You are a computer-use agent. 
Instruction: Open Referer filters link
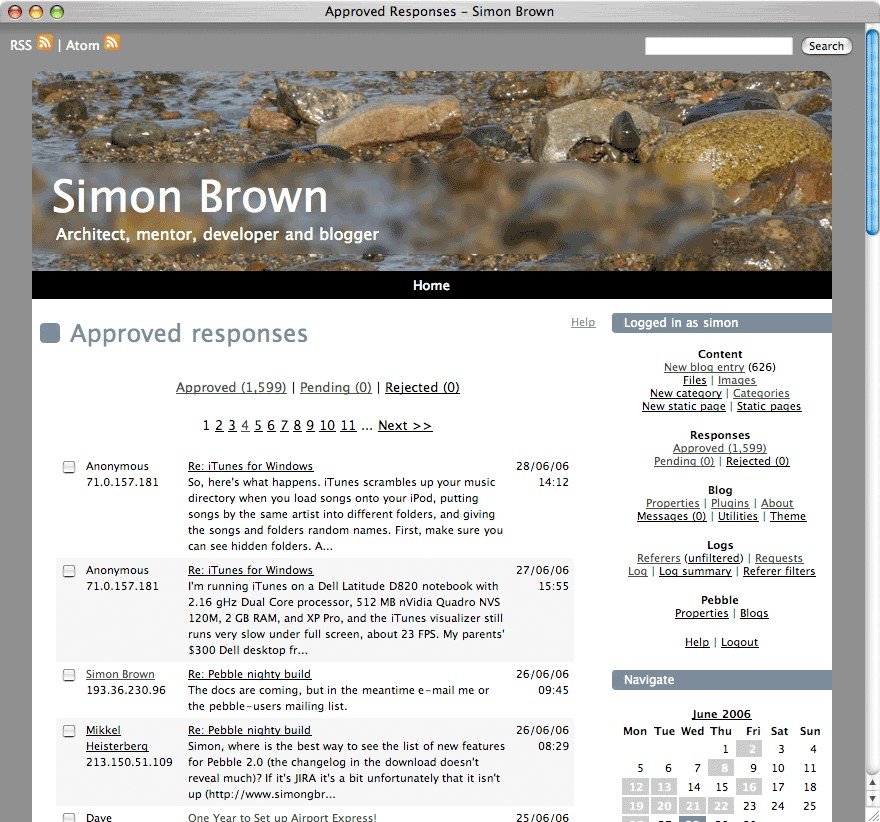click(779, 571)
